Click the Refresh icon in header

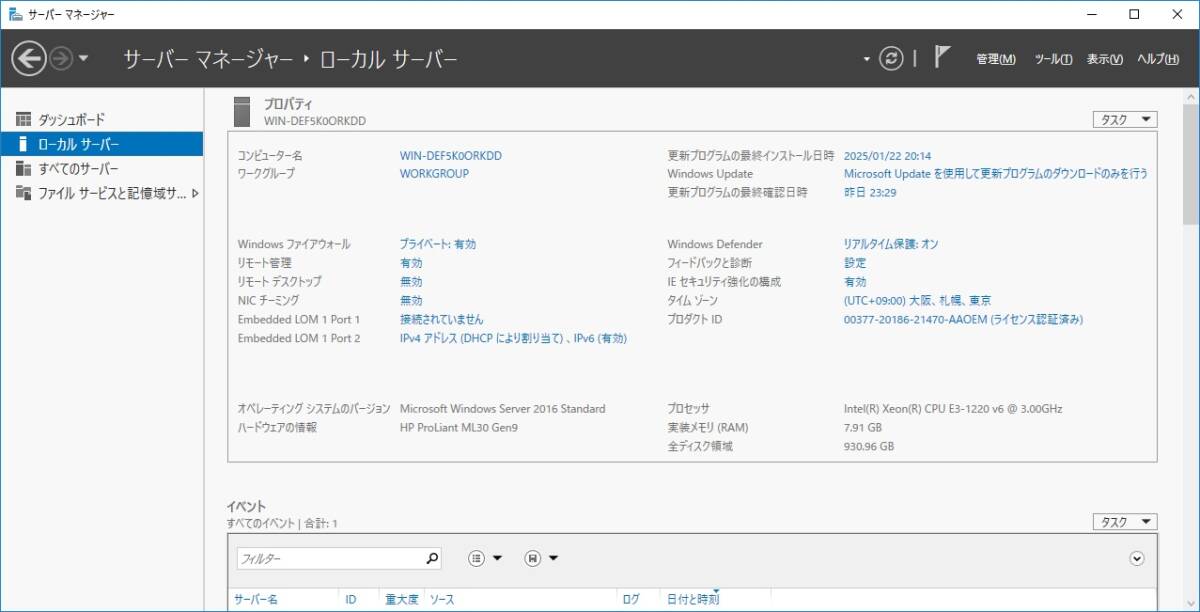click(891, 58)
